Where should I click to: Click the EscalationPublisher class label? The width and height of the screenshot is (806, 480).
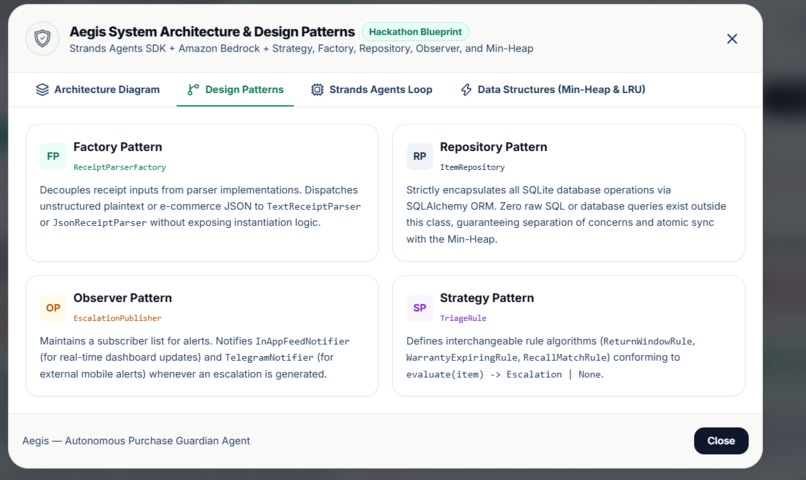tap(118, 318)
